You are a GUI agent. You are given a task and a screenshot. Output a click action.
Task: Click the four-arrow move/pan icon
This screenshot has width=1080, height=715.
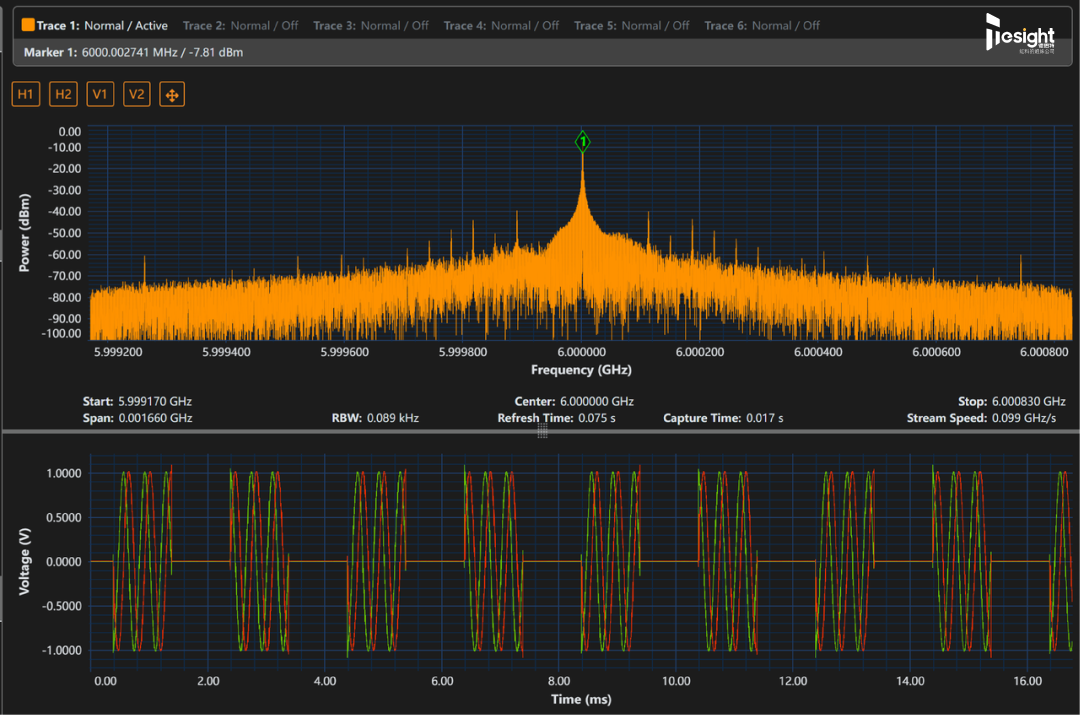[x=172, y=94]
